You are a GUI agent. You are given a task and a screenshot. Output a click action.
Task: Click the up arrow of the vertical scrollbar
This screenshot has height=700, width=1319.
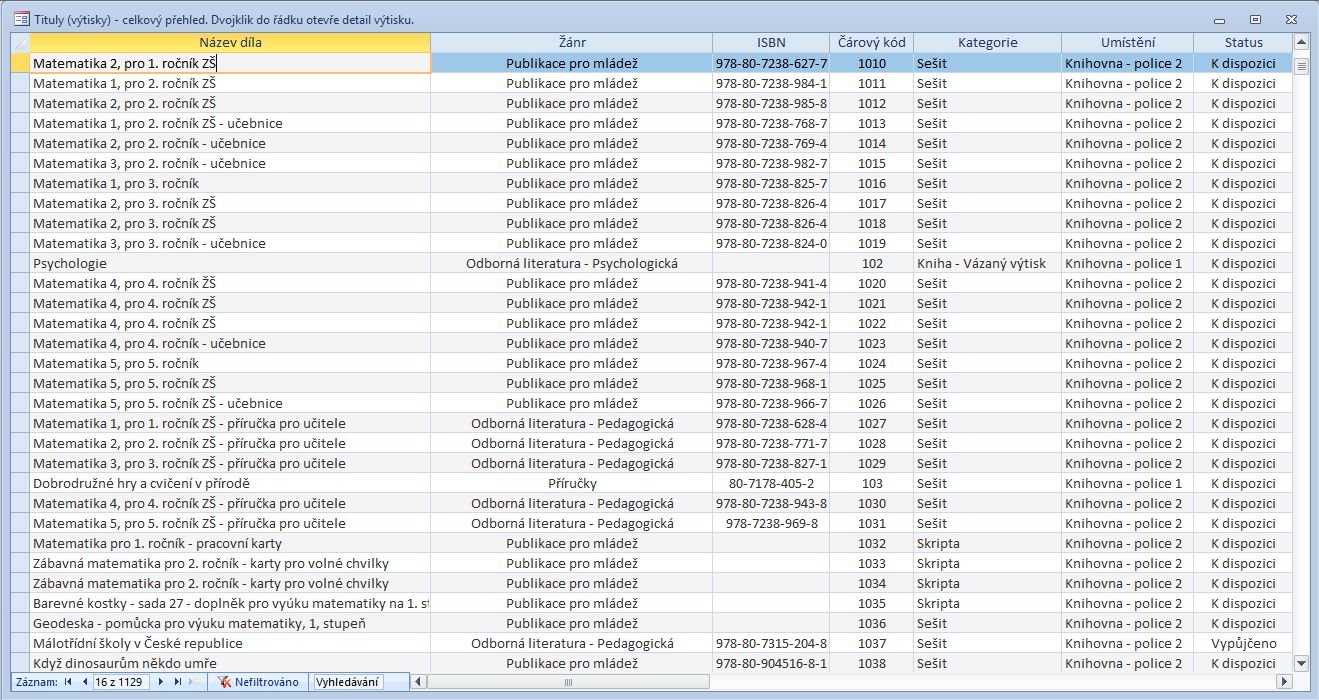[1301, 42]
